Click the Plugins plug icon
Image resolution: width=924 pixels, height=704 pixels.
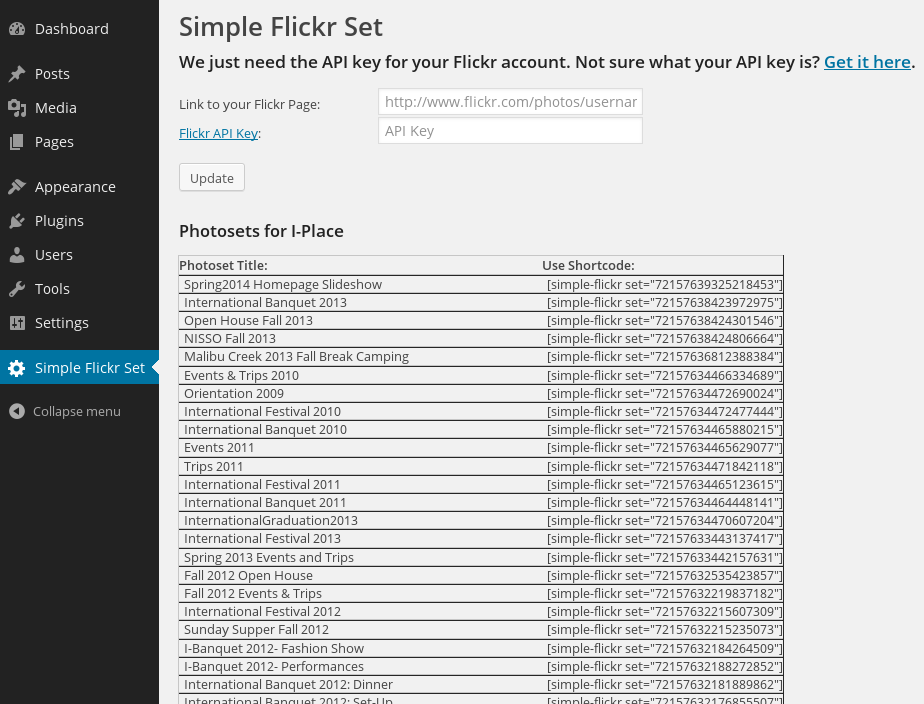tap(17, 221)
